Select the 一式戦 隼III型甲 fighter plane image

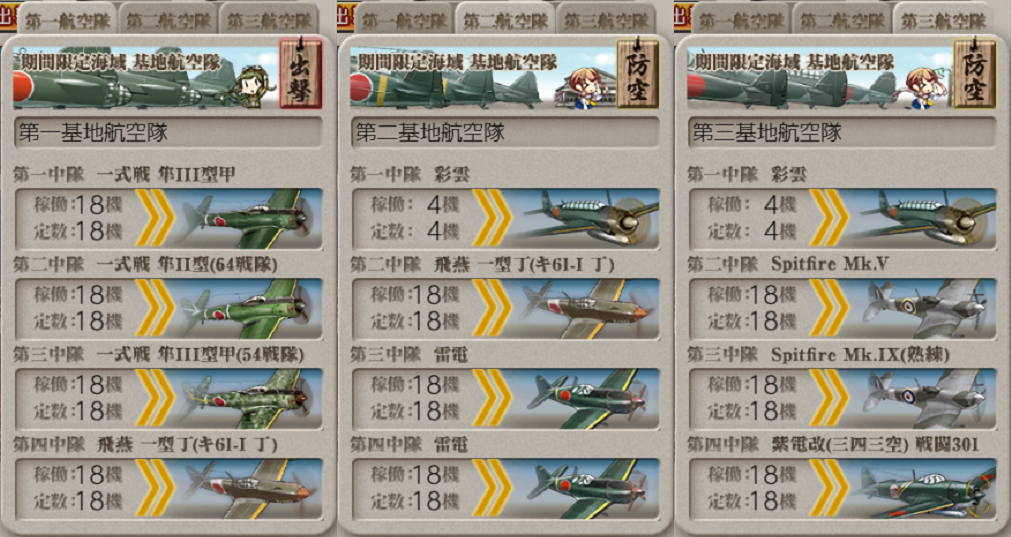point(248,218)
